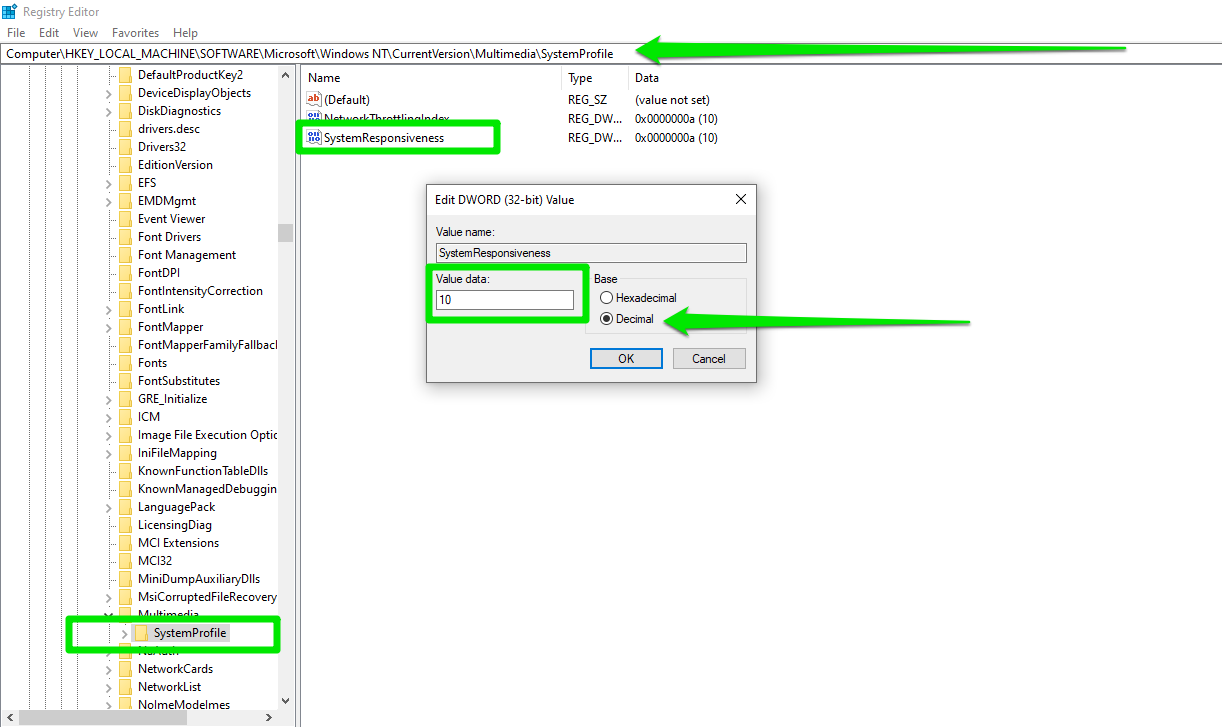The width and height of the screenshot is (1222, 727).
Task: Expand the EFS key
Action: (x=109, y=183)
